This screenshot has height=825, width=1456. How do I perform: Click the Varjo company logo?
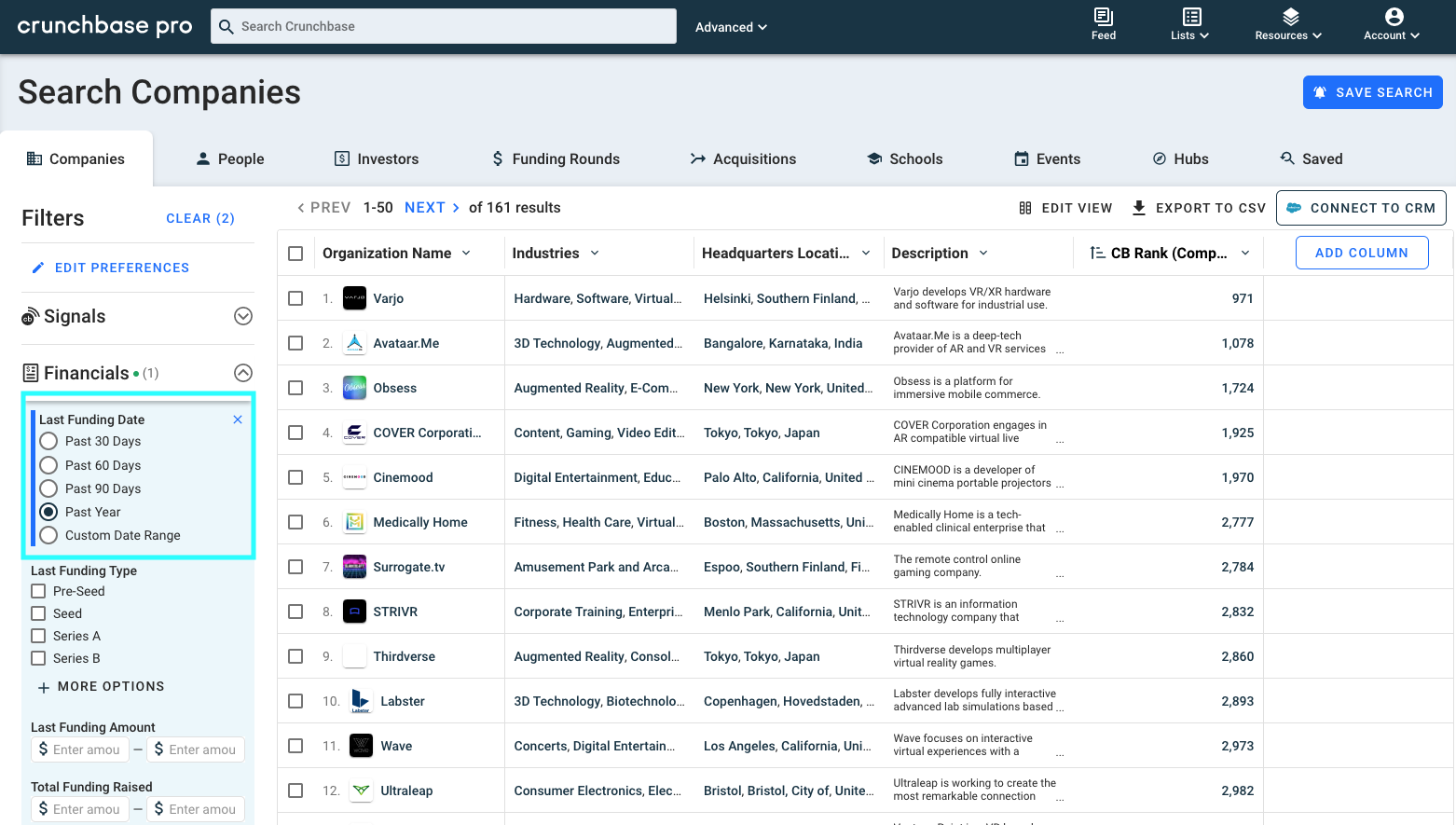354,298
